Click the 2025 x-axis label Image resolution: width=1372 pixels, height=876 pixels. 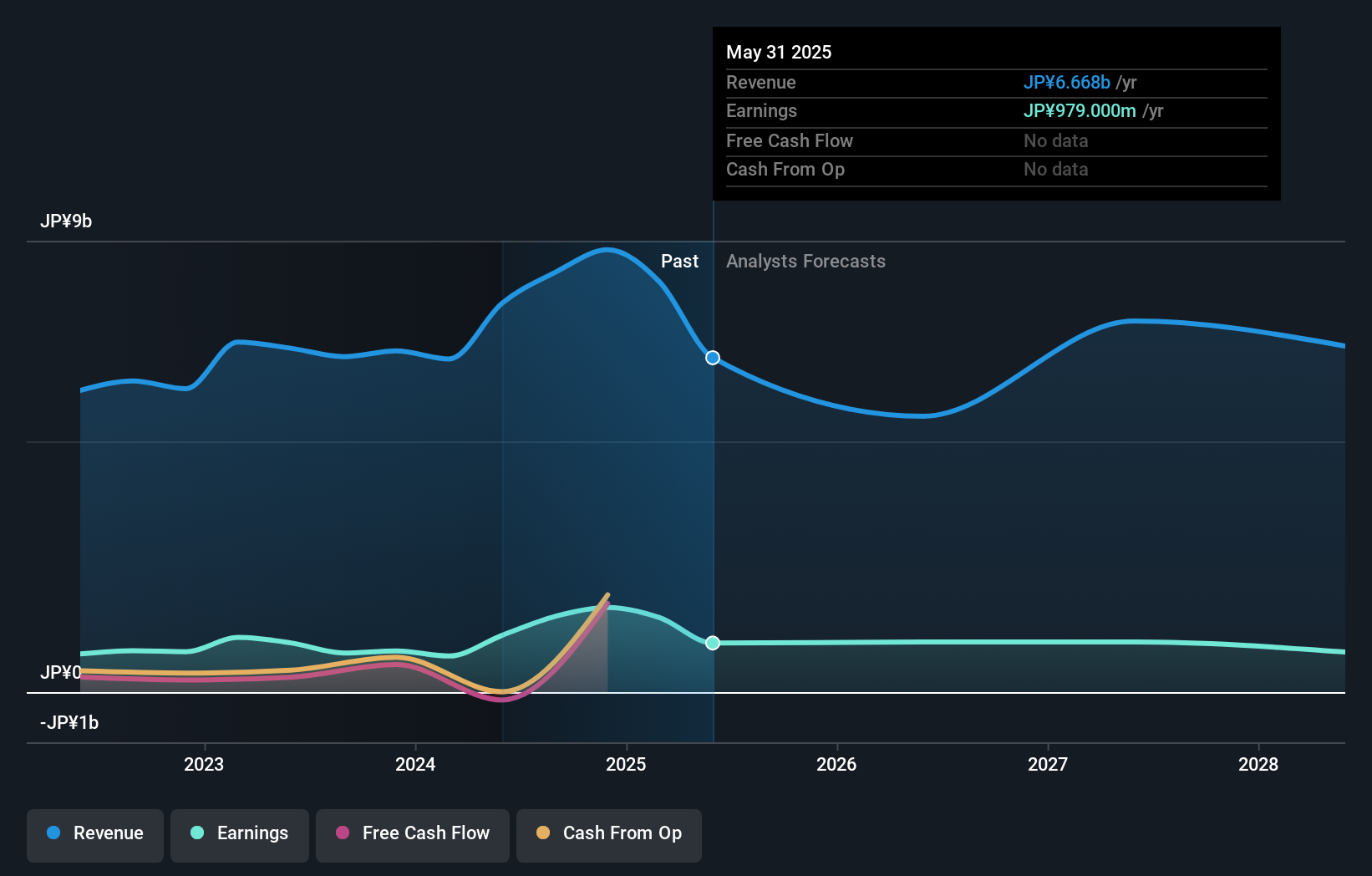point(626,764)
